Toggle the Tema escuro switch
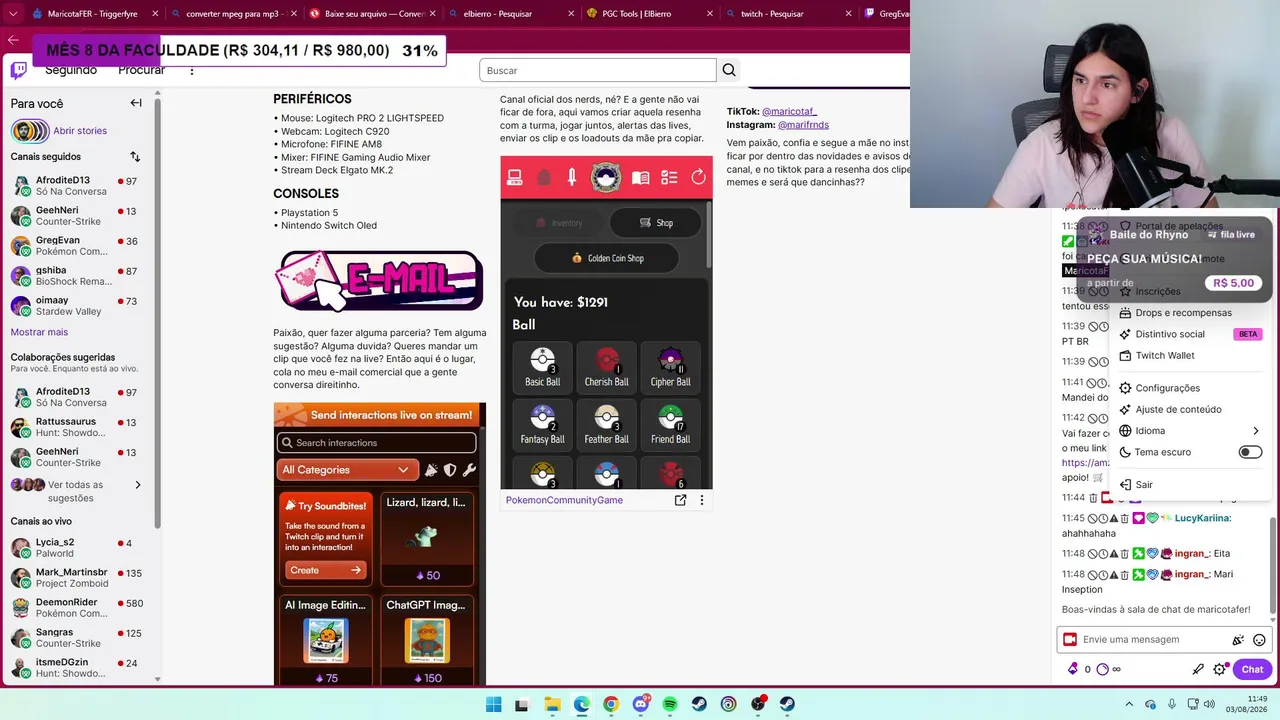Viewport: 1280px width, 720px height. (1250, 452)
